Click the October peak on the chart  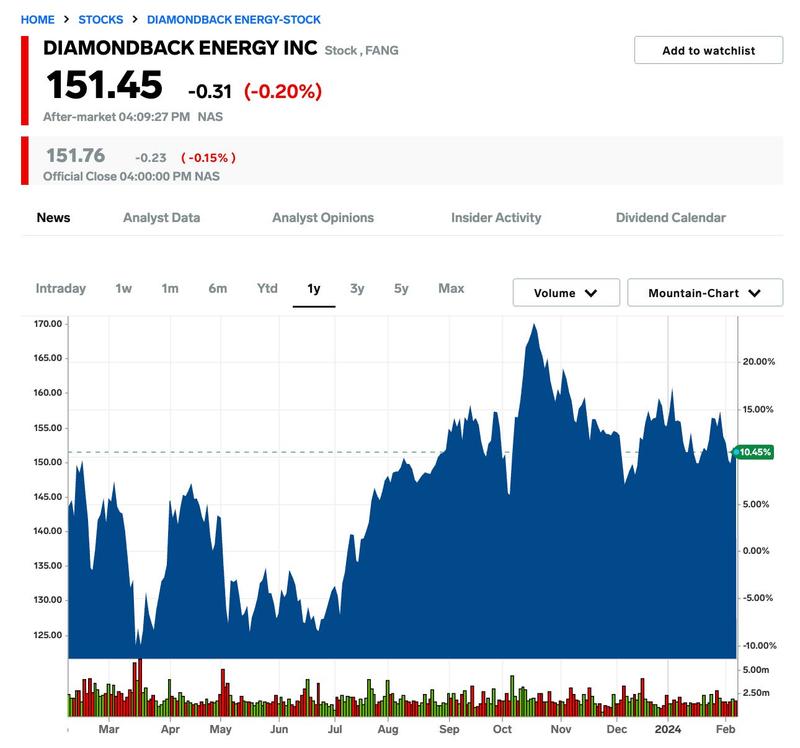534,325
